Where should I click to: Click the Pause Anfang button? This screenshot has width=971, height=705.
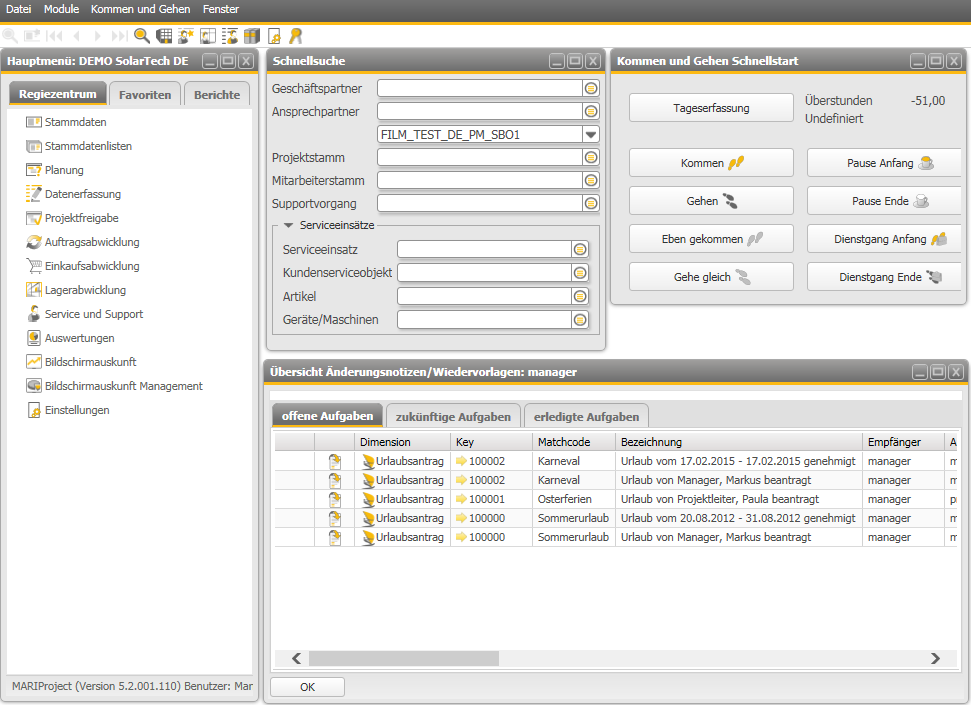click(x=884, y=163)
